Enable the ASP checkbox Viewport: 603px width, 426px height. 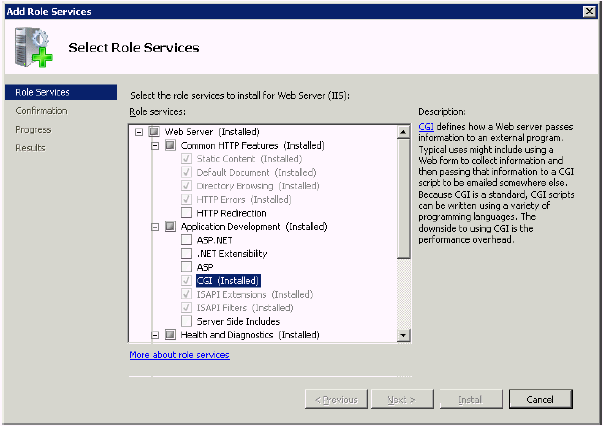click(186, 267)
